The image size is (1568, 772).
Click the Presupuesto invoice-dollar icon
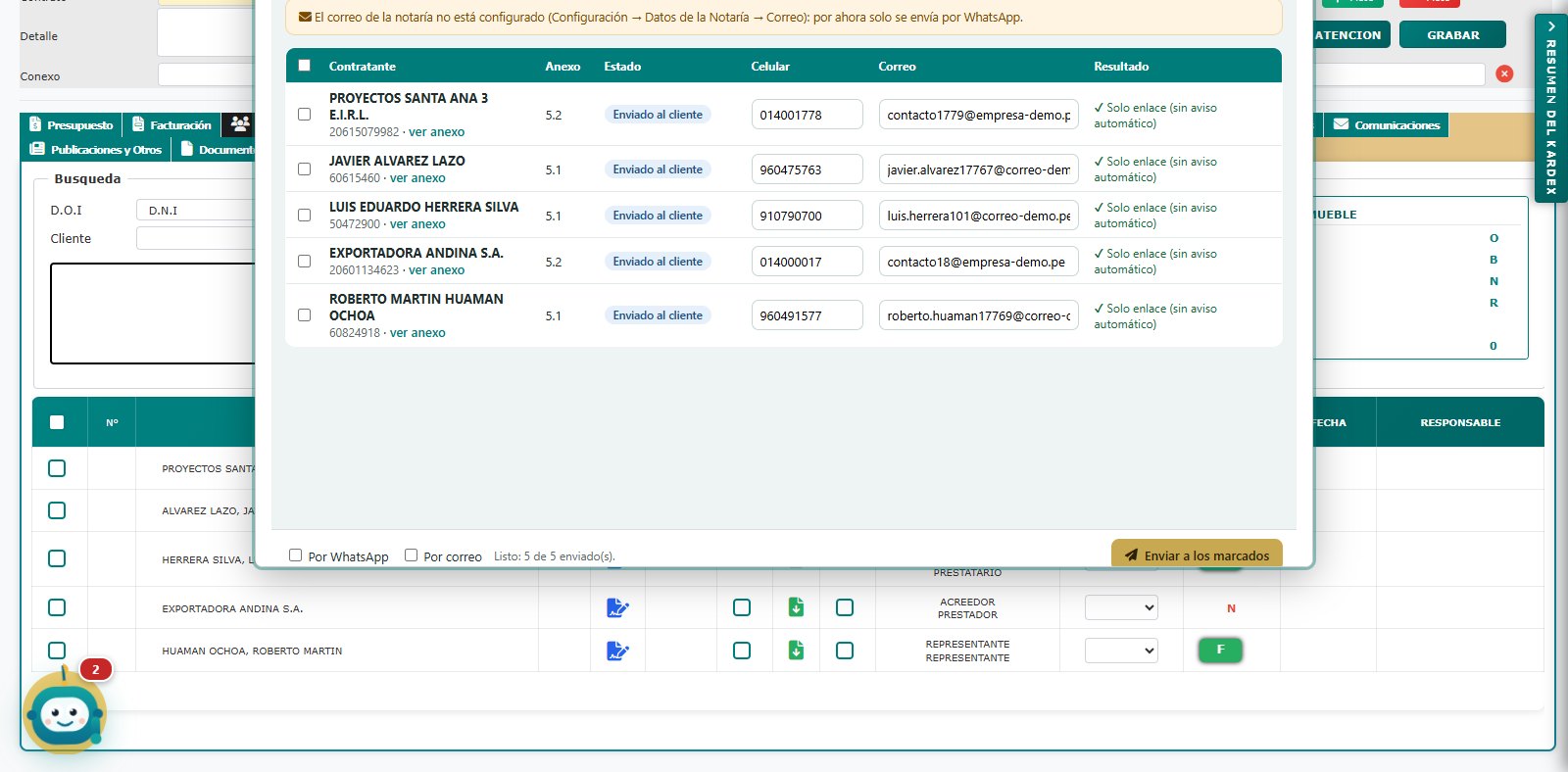tap(35, 124)
